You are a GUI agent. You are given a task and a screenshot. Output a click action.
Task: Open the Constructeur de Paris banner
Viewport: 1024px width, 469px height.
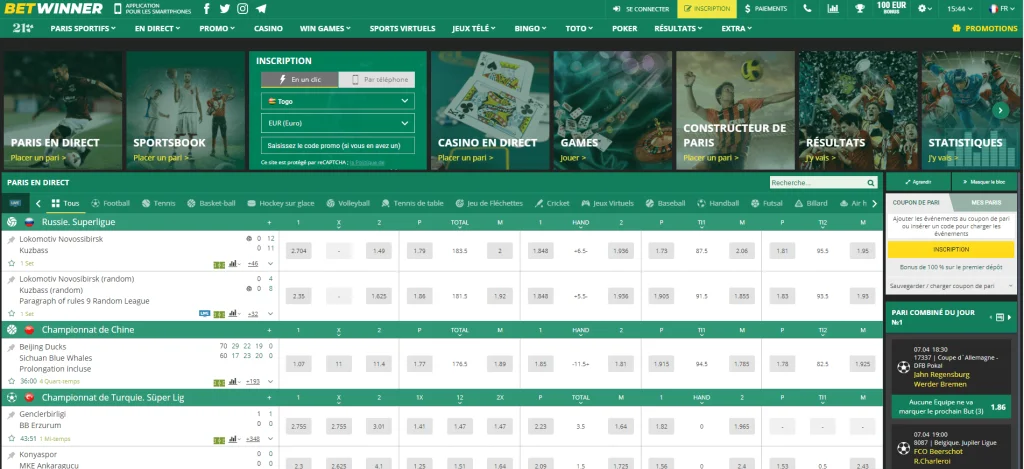pyautogui.click(x=735, y=110)
